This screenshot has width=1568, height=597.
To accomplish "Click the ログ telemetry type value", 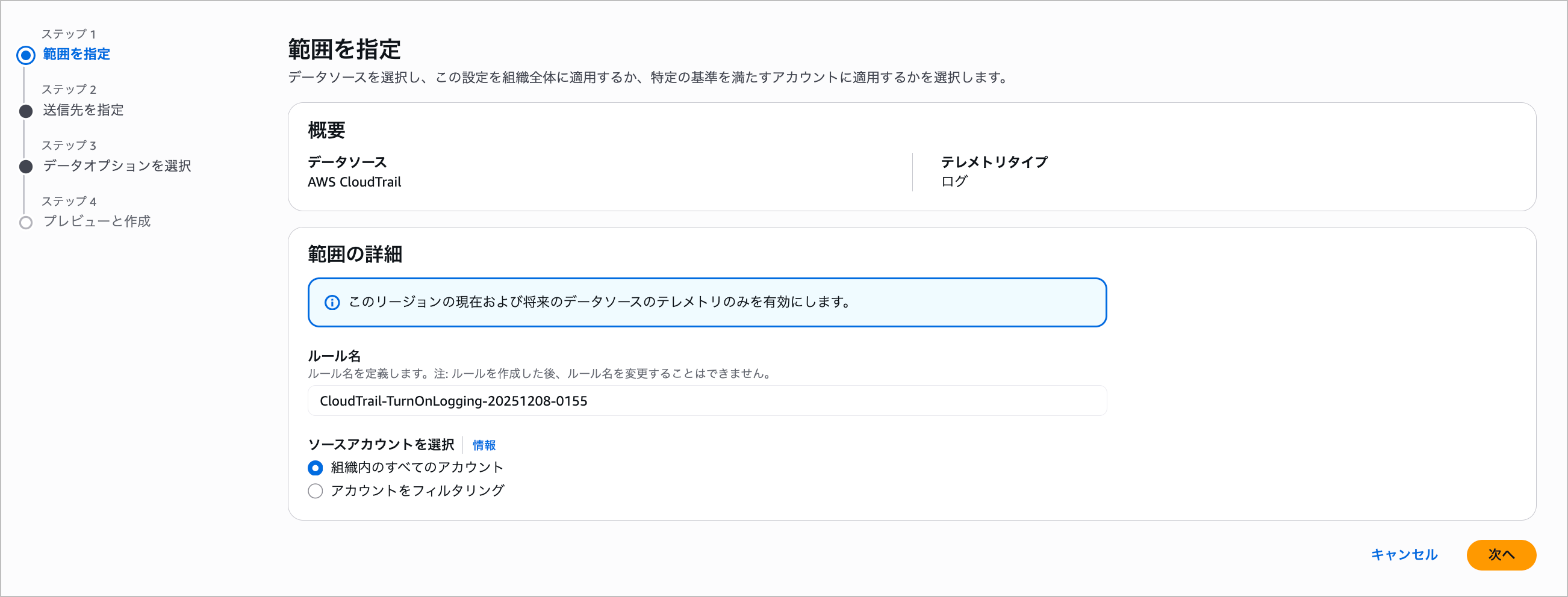I will (x=954, y=181).
